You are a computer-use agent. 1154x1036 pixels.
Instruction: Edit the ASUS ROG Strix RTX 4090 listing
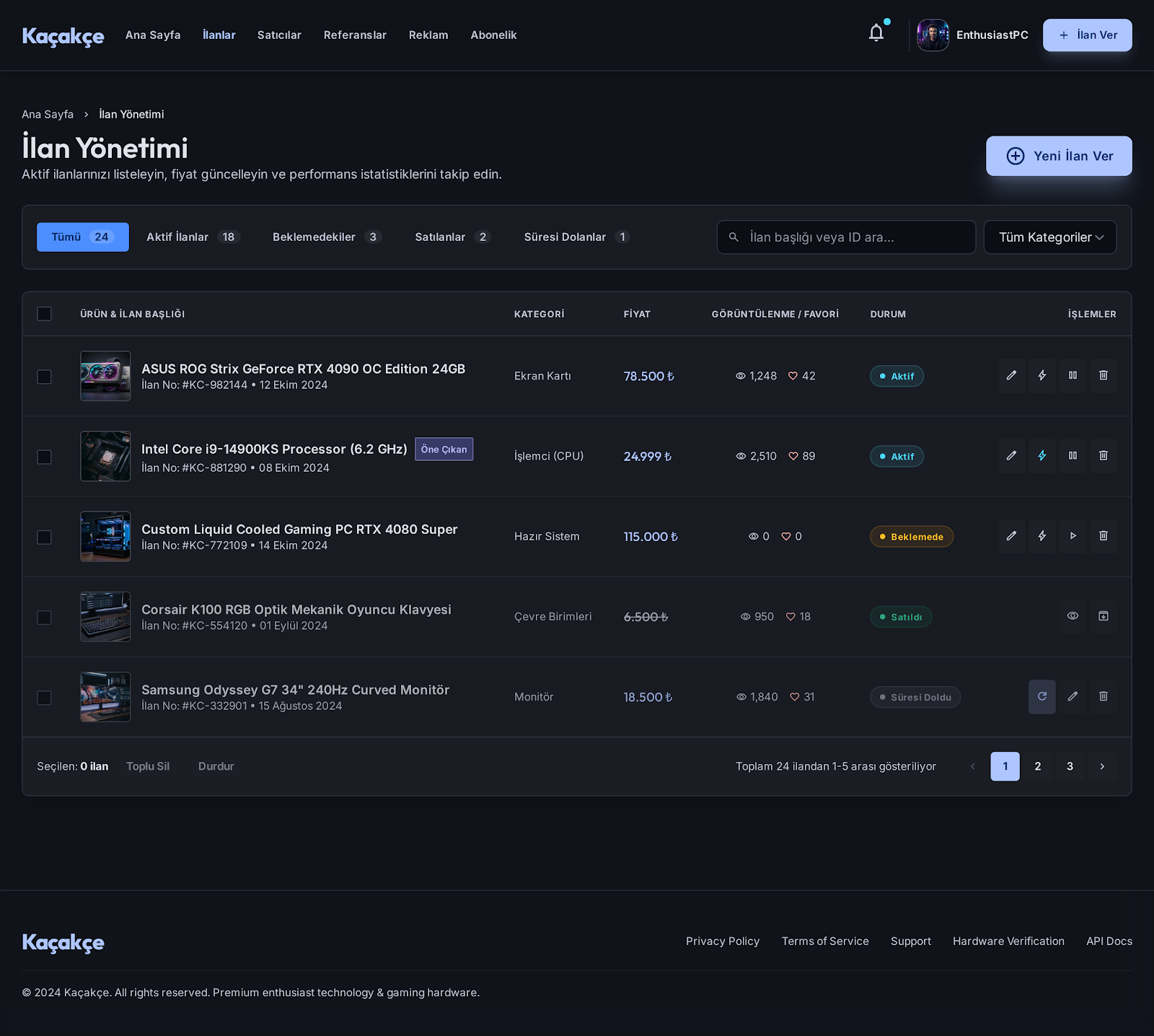coord(1011,376)
